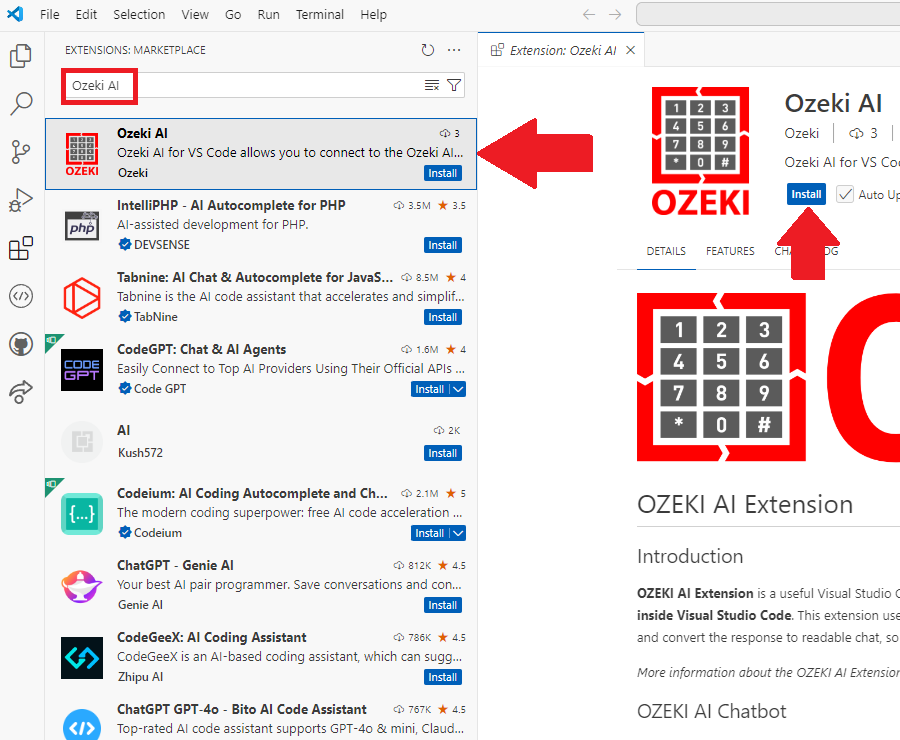Click the command center search bar
900x740 pixels.
[x=768, y=14]
